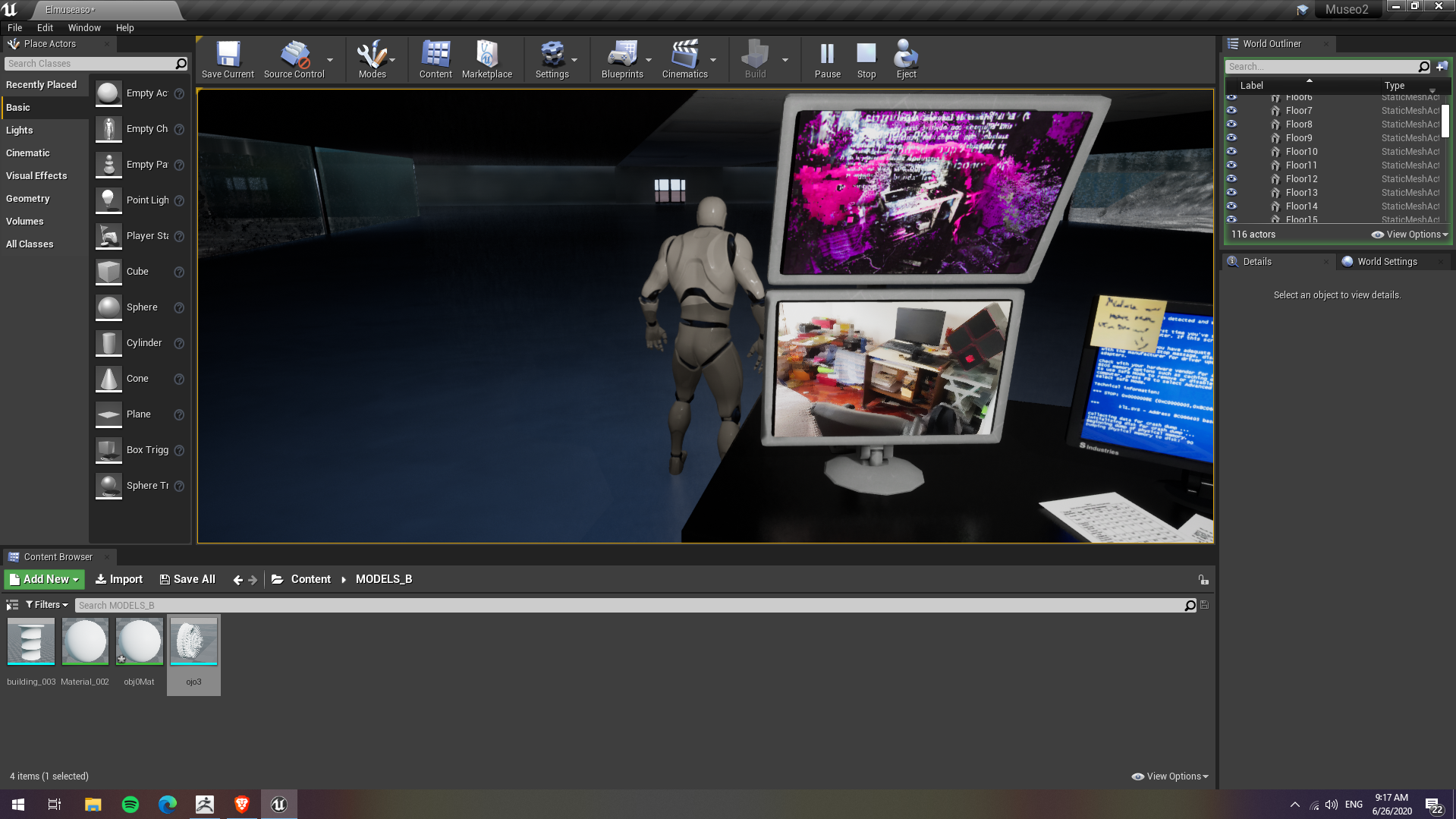The height and width of the screenshot is (819, 1456).
Task: Open World Outliner View Options dropdown
Action: tap(1410, 235)
